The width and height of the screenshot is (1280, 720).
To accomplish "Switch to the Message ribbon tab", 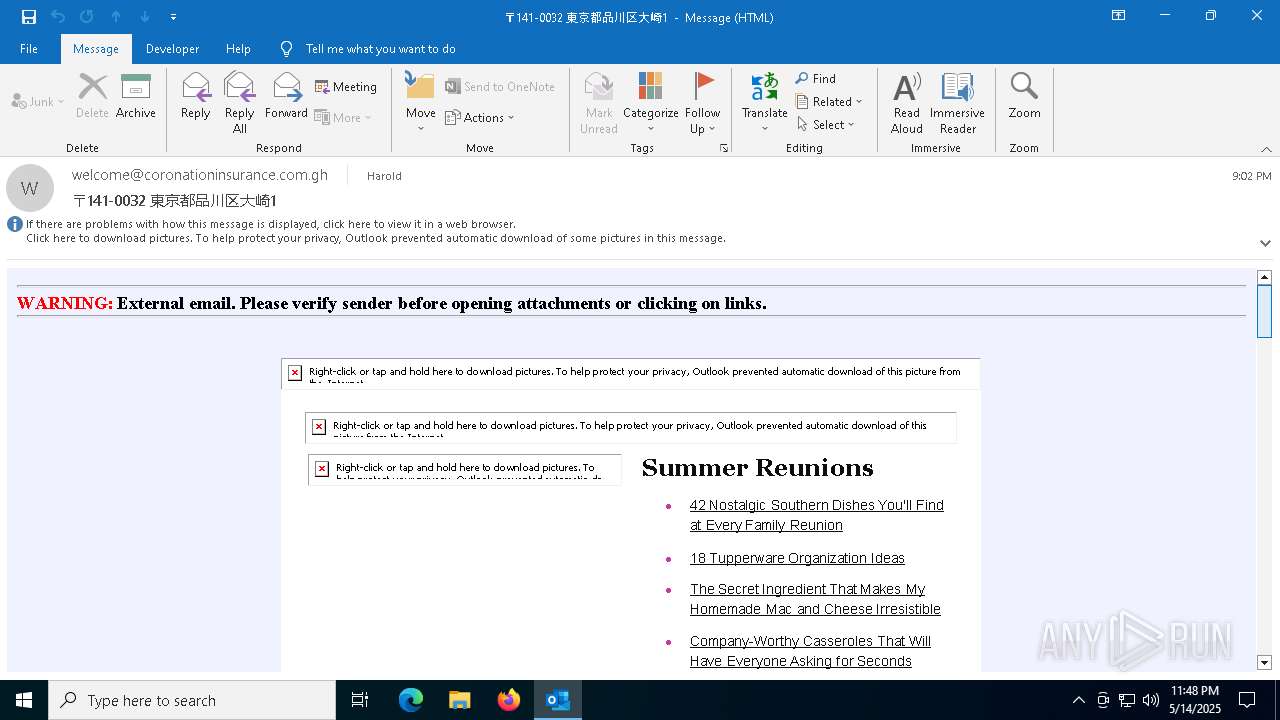I will (96, 49).
